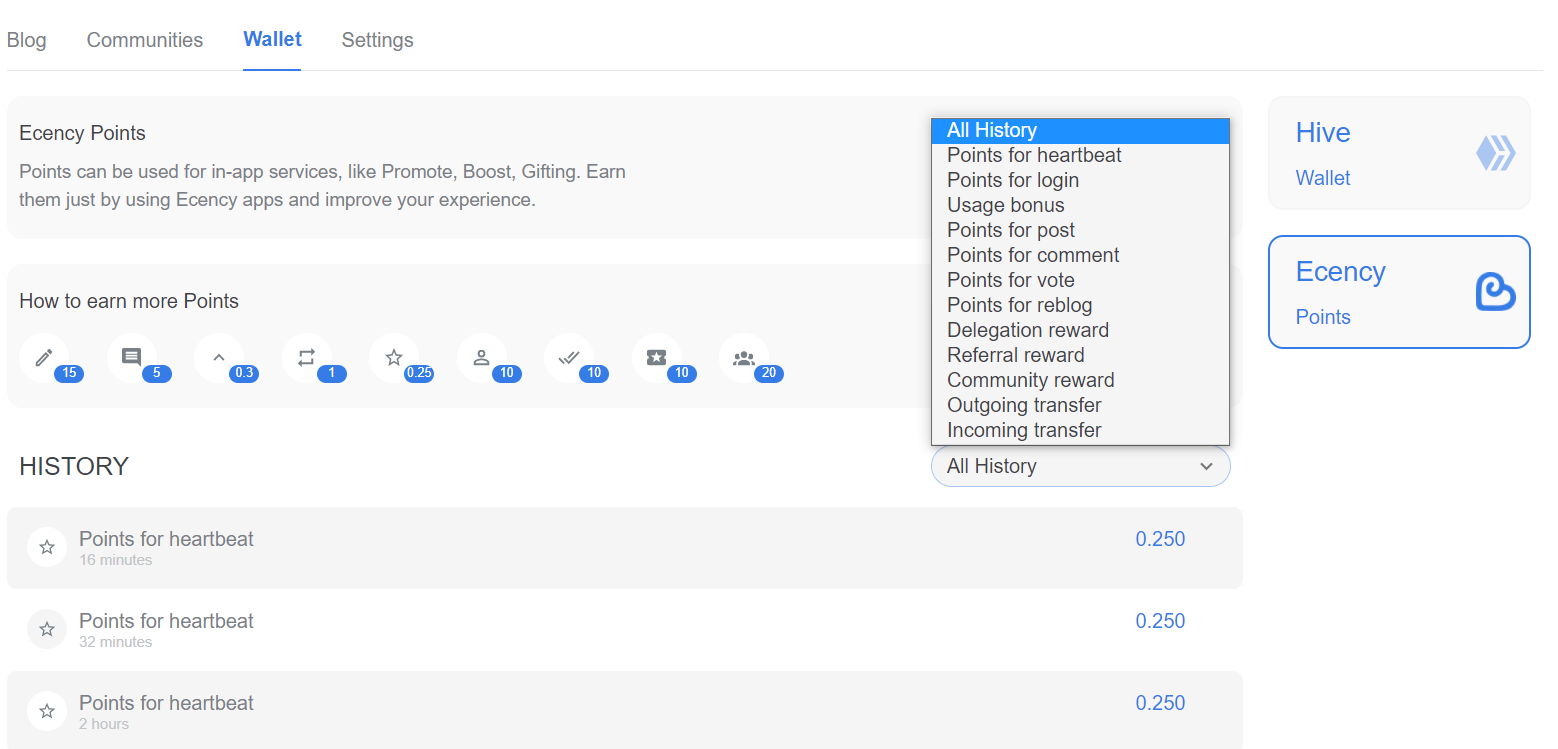The height and width of the screenshot is (749, 1558).
Task: Click the ticket star points icon
Action: click(x=656, y=358)
